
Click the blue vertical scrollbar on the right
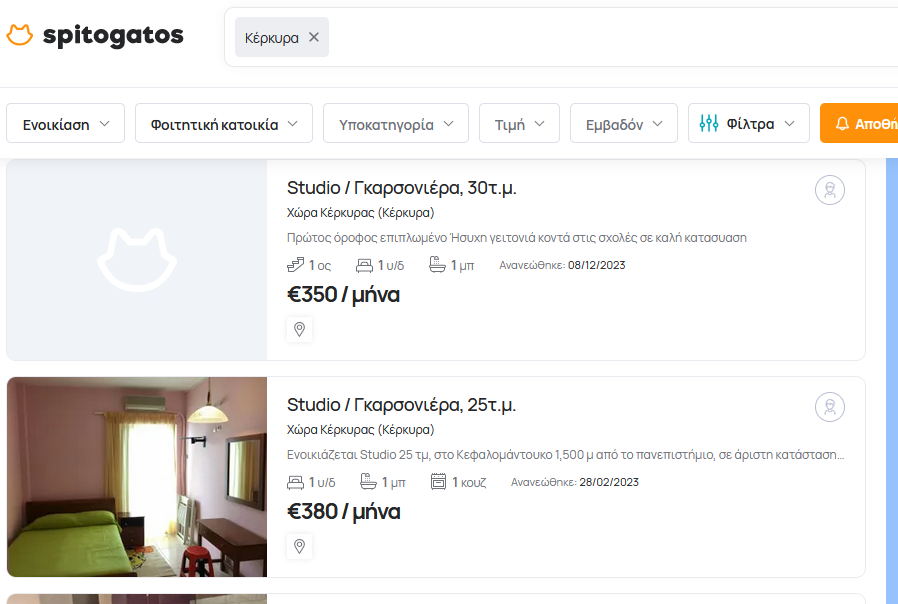892,380
